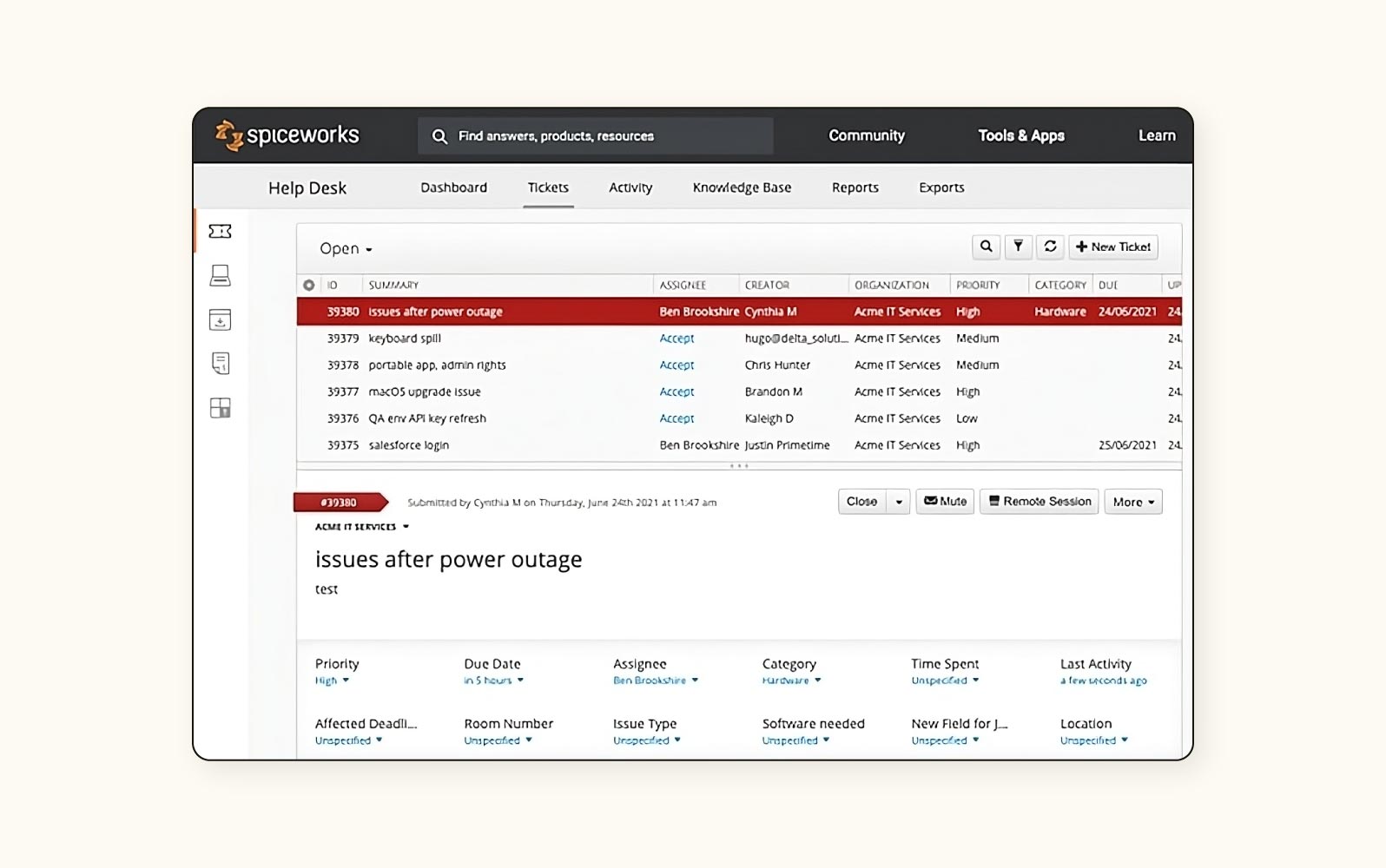1386x868 pixels.
Task: Accept the QA env API key refresh ticket
Action: pyautogui.click(x=676, y=418)
